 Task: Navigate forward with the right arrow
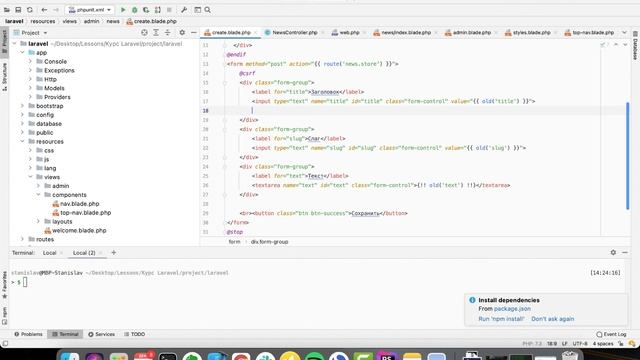coord(56,10)
